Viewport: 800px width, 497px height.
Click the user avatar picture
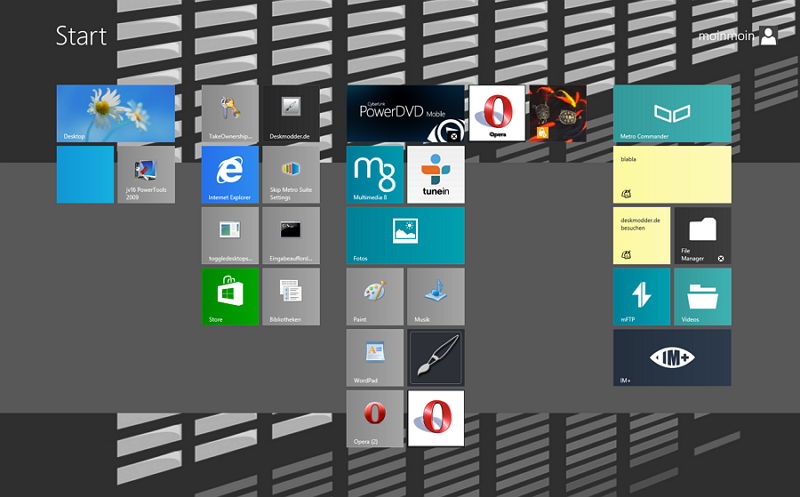click(x=768, y=36)
